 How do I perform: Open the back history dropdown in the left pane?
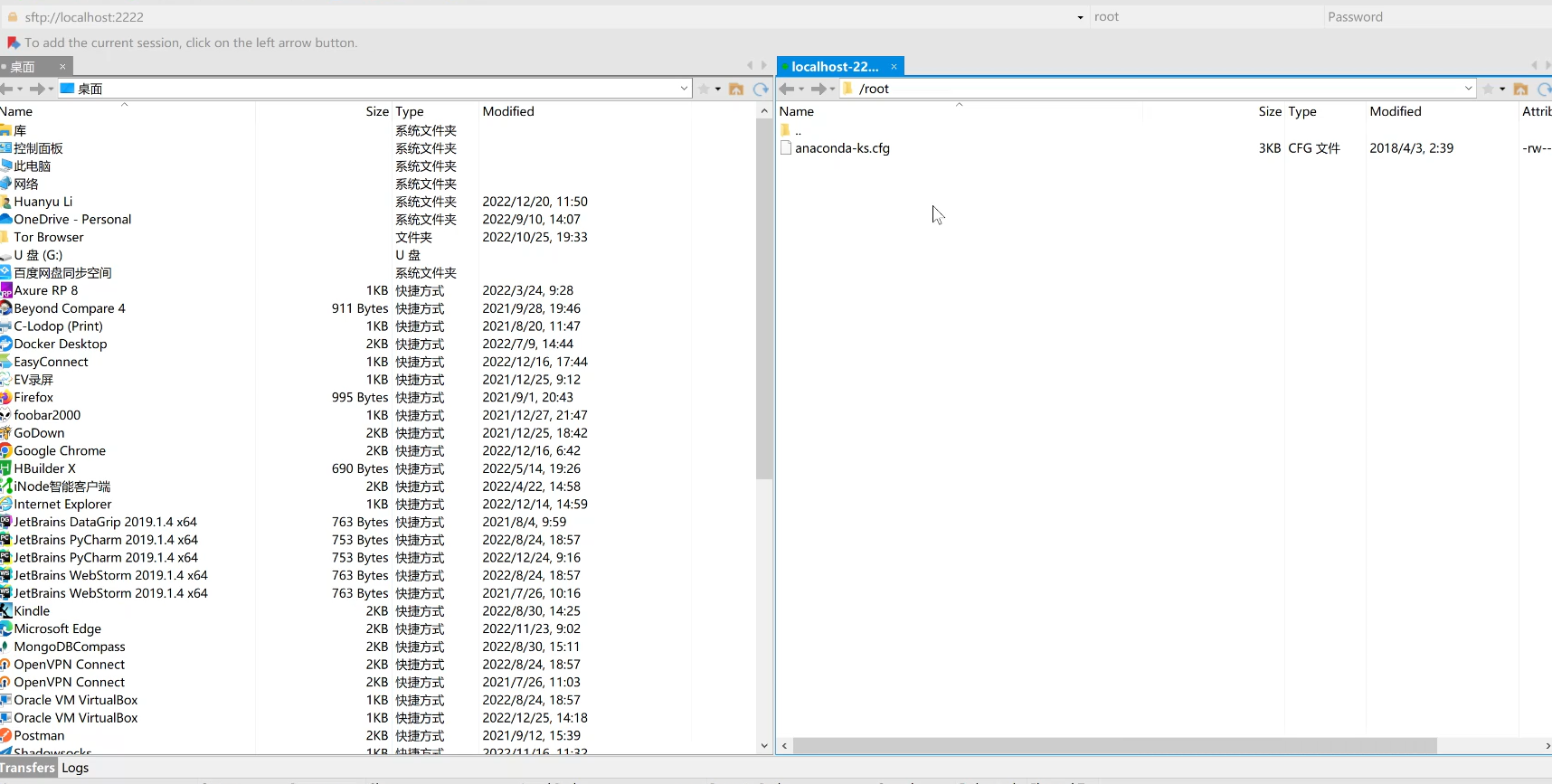click(20, 89)
